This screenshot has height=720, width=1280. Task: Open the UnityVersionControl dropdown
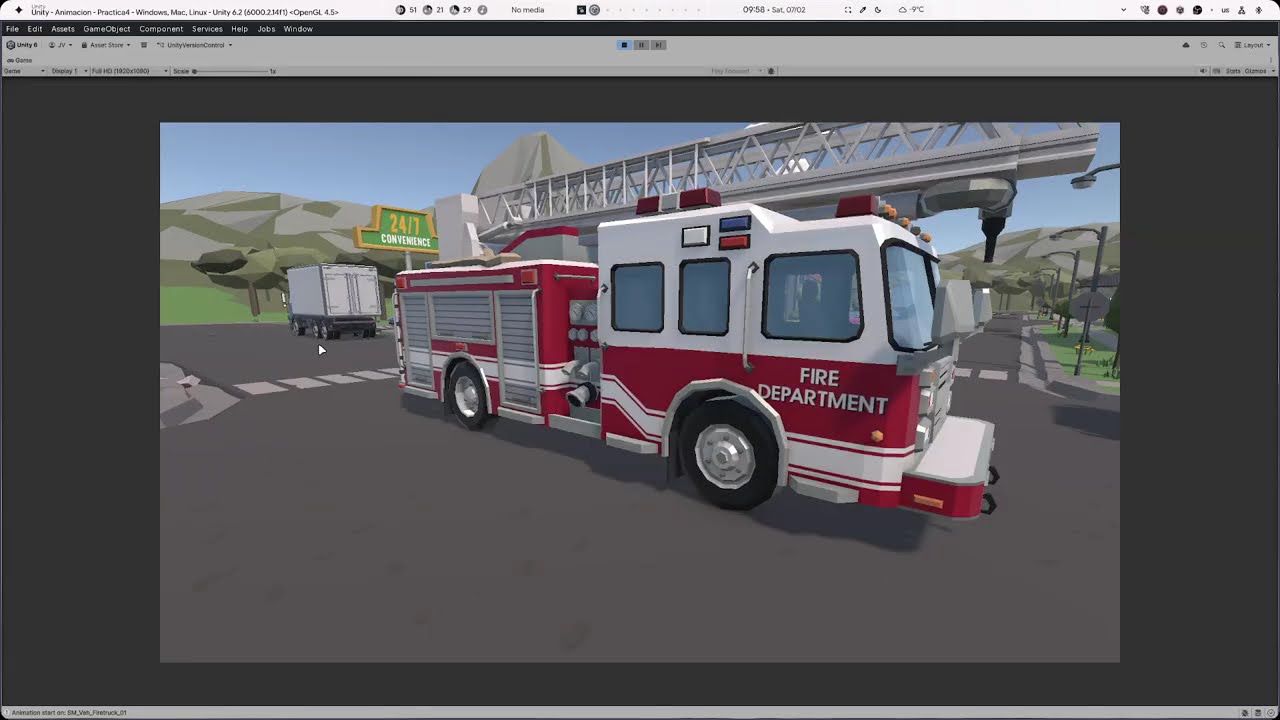(x=195, y=45)
